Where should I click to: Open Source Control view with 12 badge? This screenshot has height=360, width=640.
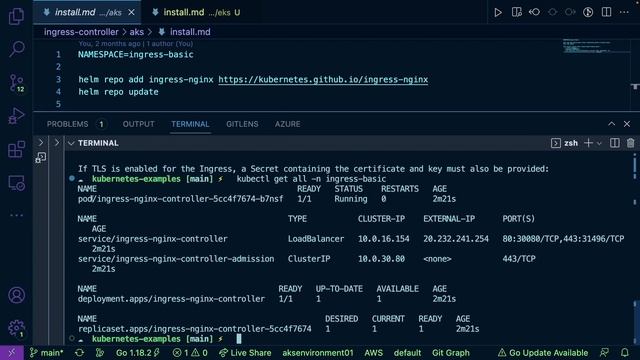point(16,83)
